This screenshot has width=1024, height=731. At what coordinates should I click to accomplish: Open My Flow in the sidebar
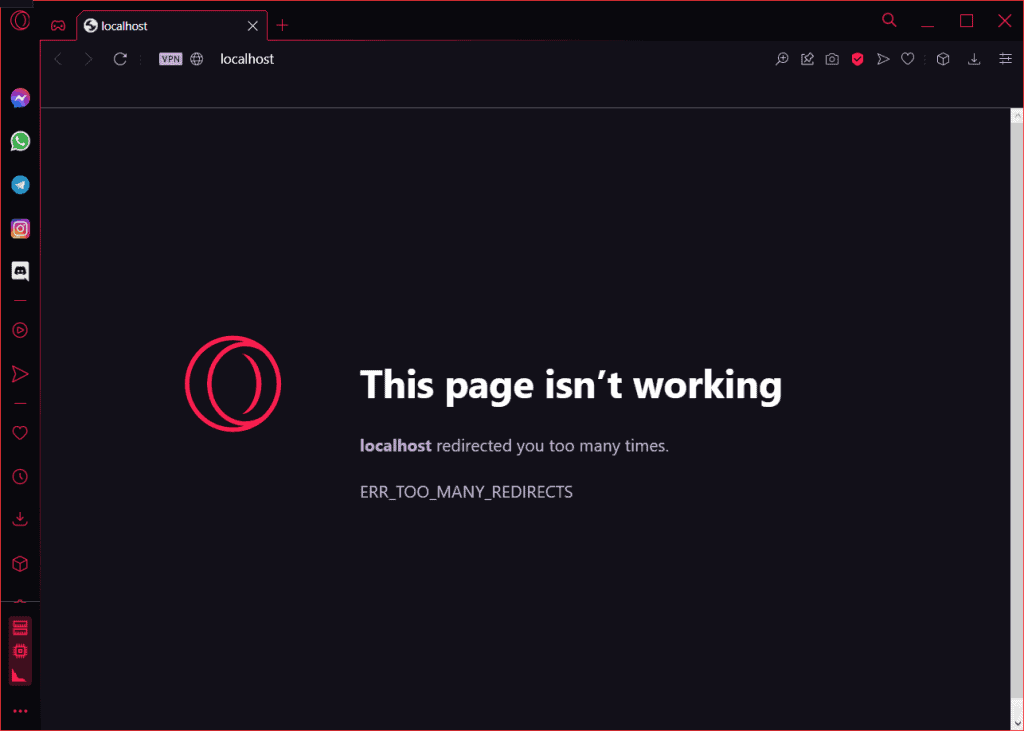click(x=20, y=374)
